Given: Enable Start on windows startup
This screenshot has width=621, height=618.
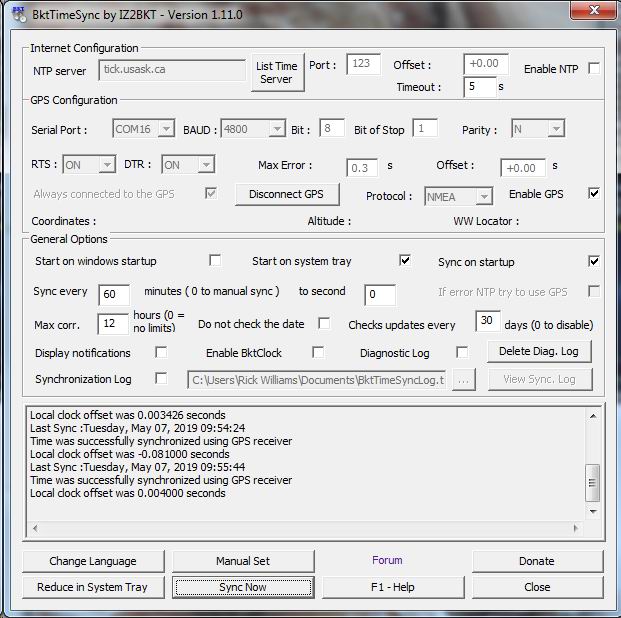Looking at the screenshot, I should 215,261.
